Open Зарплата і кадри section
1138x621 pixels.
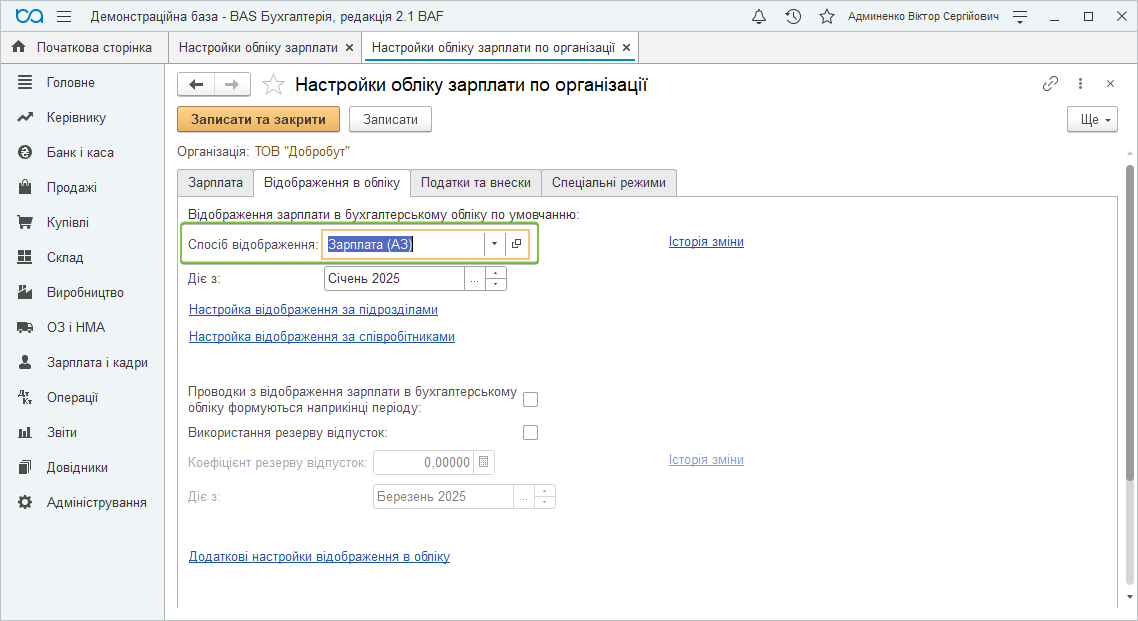click(x=97, y=362)
